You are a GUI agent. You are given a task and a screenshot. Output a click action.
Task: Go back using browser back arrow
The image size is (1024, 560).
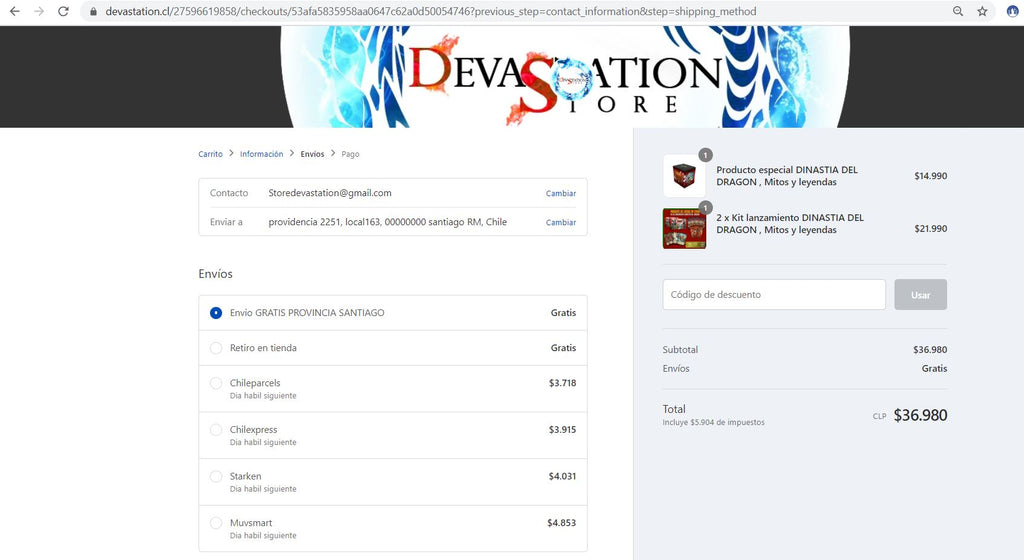14,11
